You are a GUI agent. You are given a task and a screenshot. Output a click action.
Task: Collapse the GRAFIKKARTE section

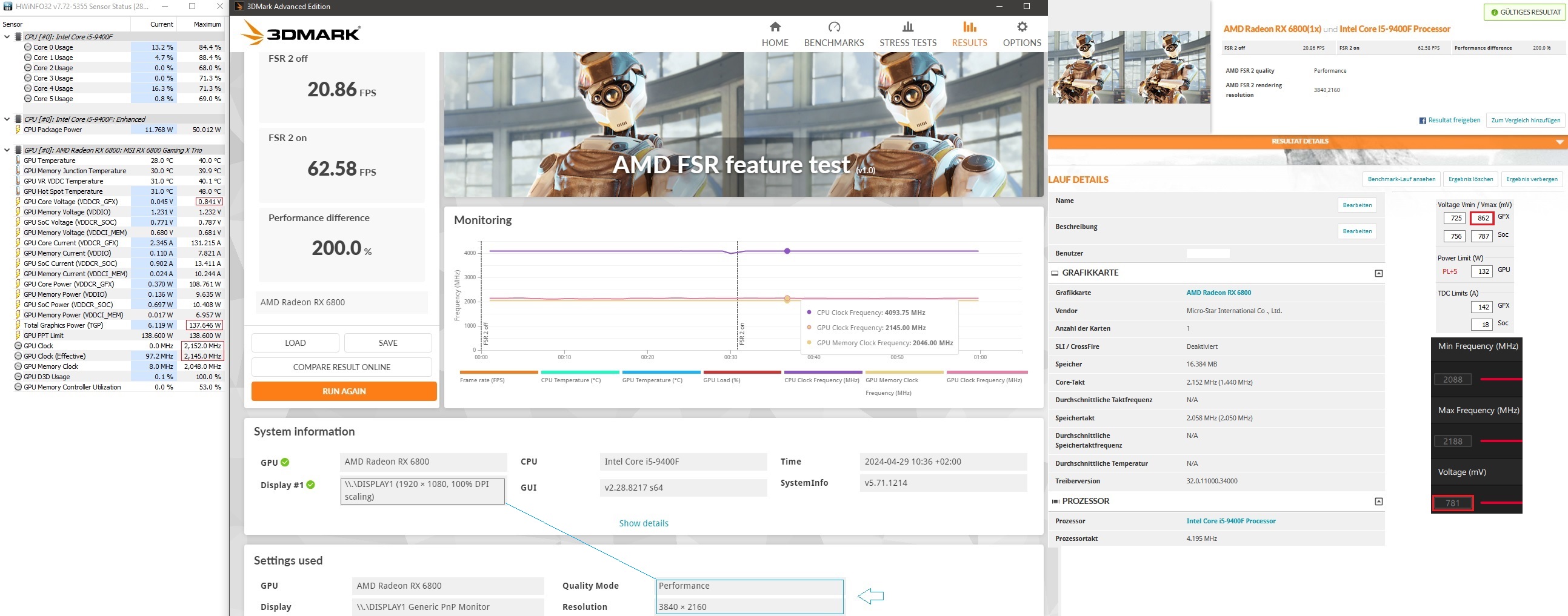1379,274
